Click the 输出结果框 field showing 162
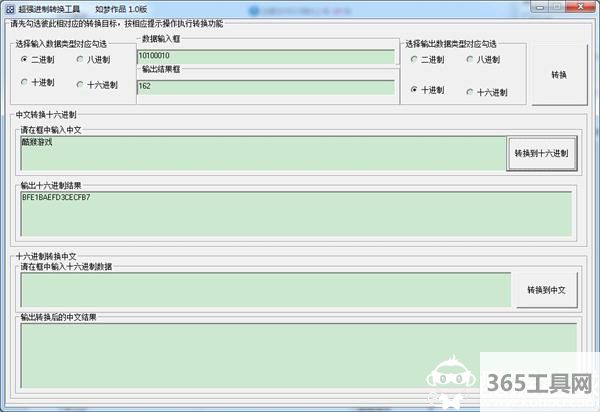The width and height of the screenshot is (600, 412). click(265, 87)
